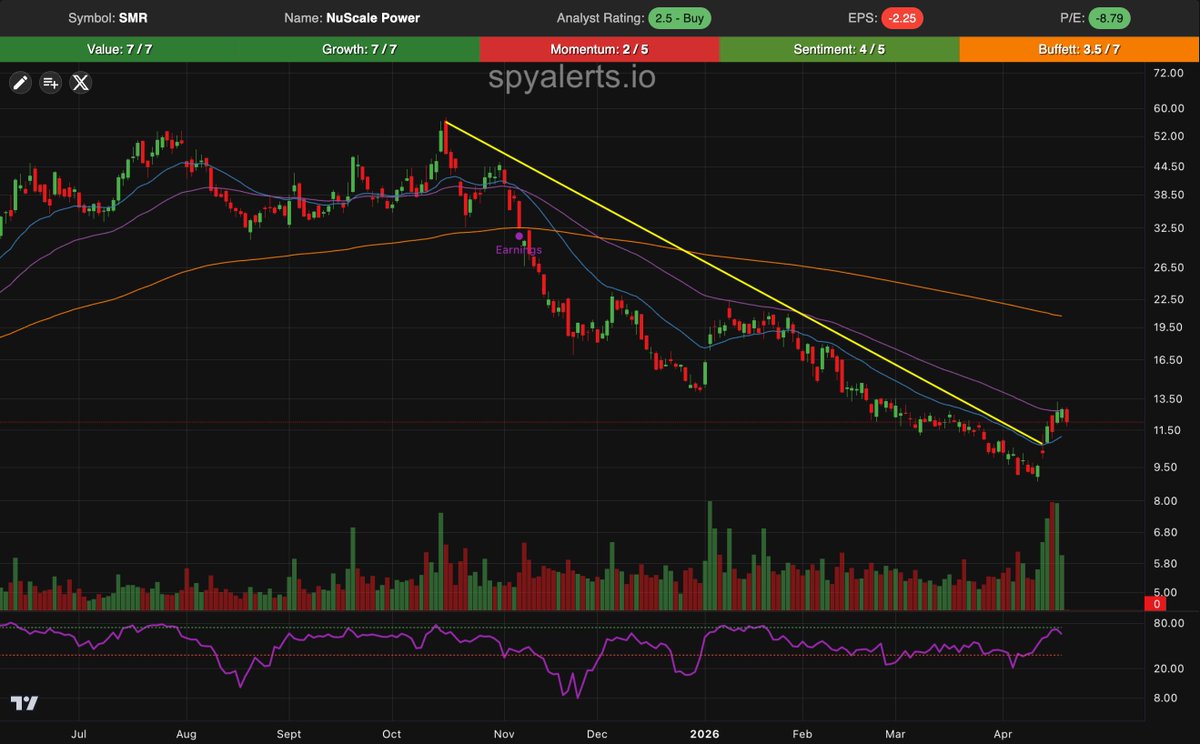Click the 26.50 price axis label
Screen dimensions: 1200x744
click(1169, 267)
